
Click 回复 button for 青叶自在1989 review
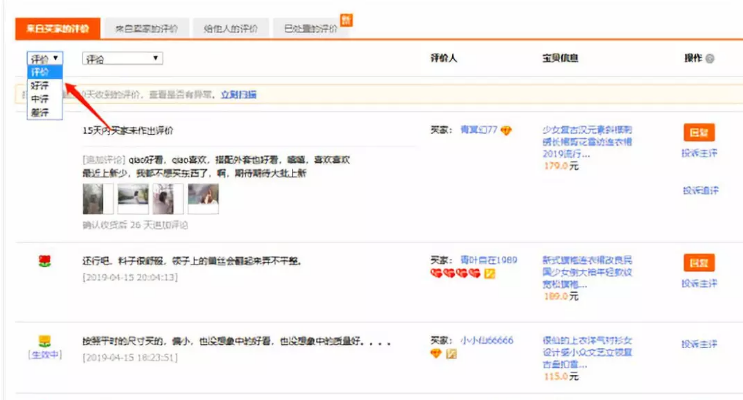coord(699,263)
